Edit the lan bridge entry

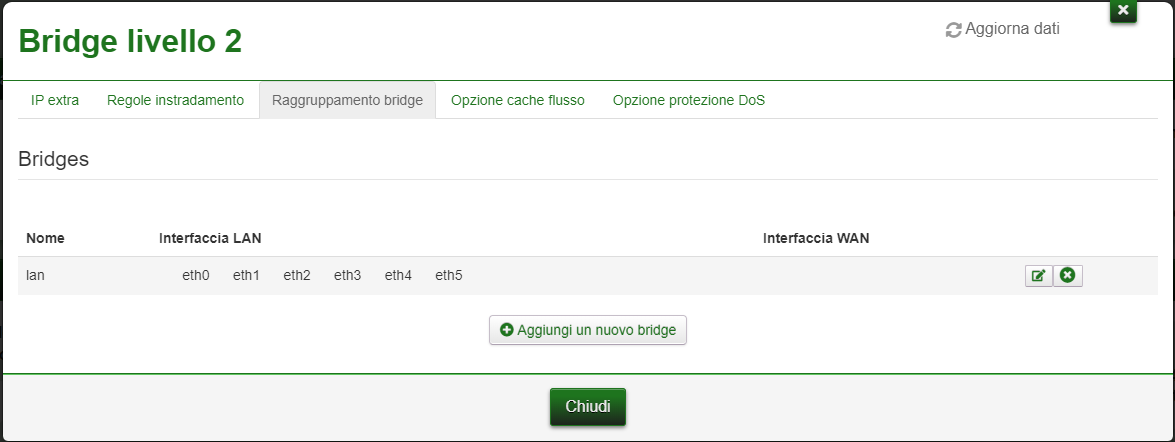(x=1039, y=276)
